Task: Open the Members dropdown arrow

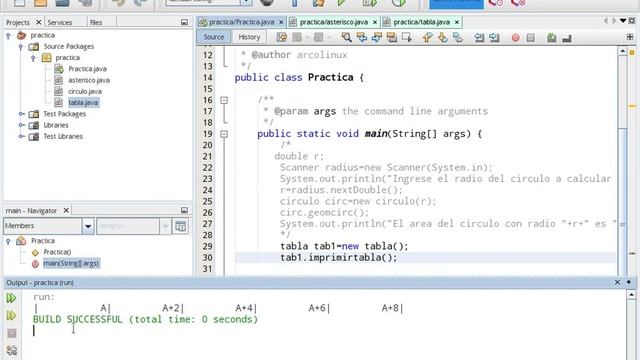Action: point(88,226)
